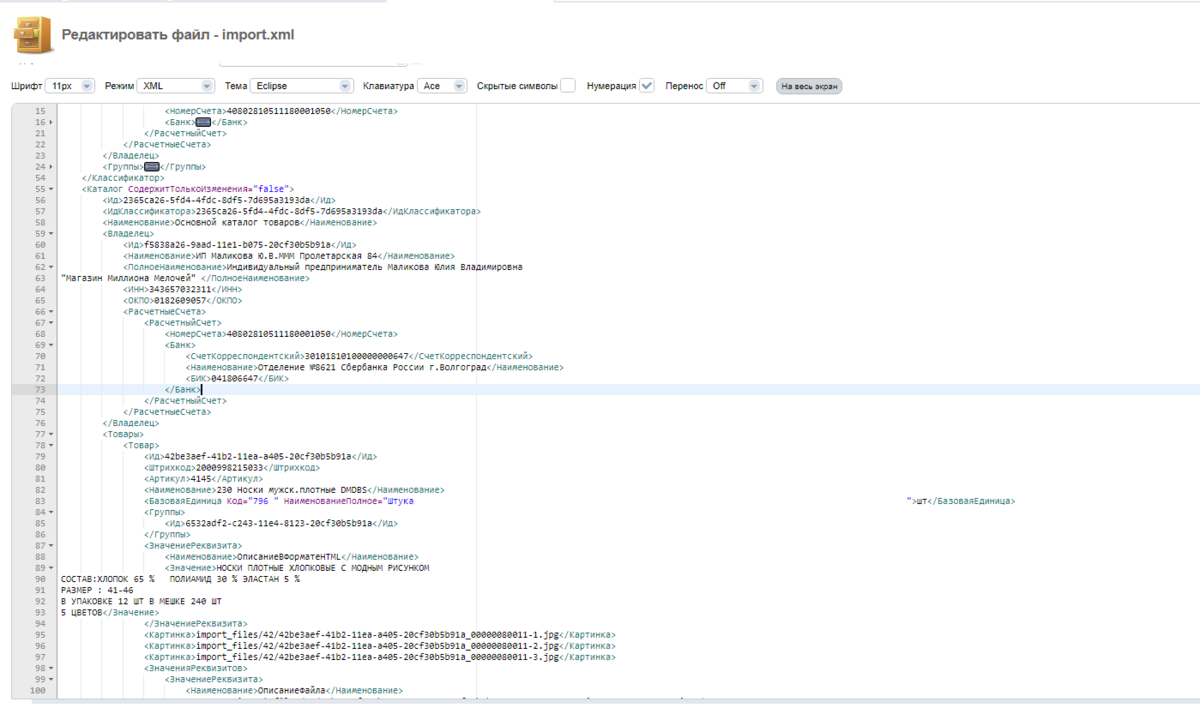
Task: Click the image path ending 00000080011-2.jpg
Action: point(378,645)
